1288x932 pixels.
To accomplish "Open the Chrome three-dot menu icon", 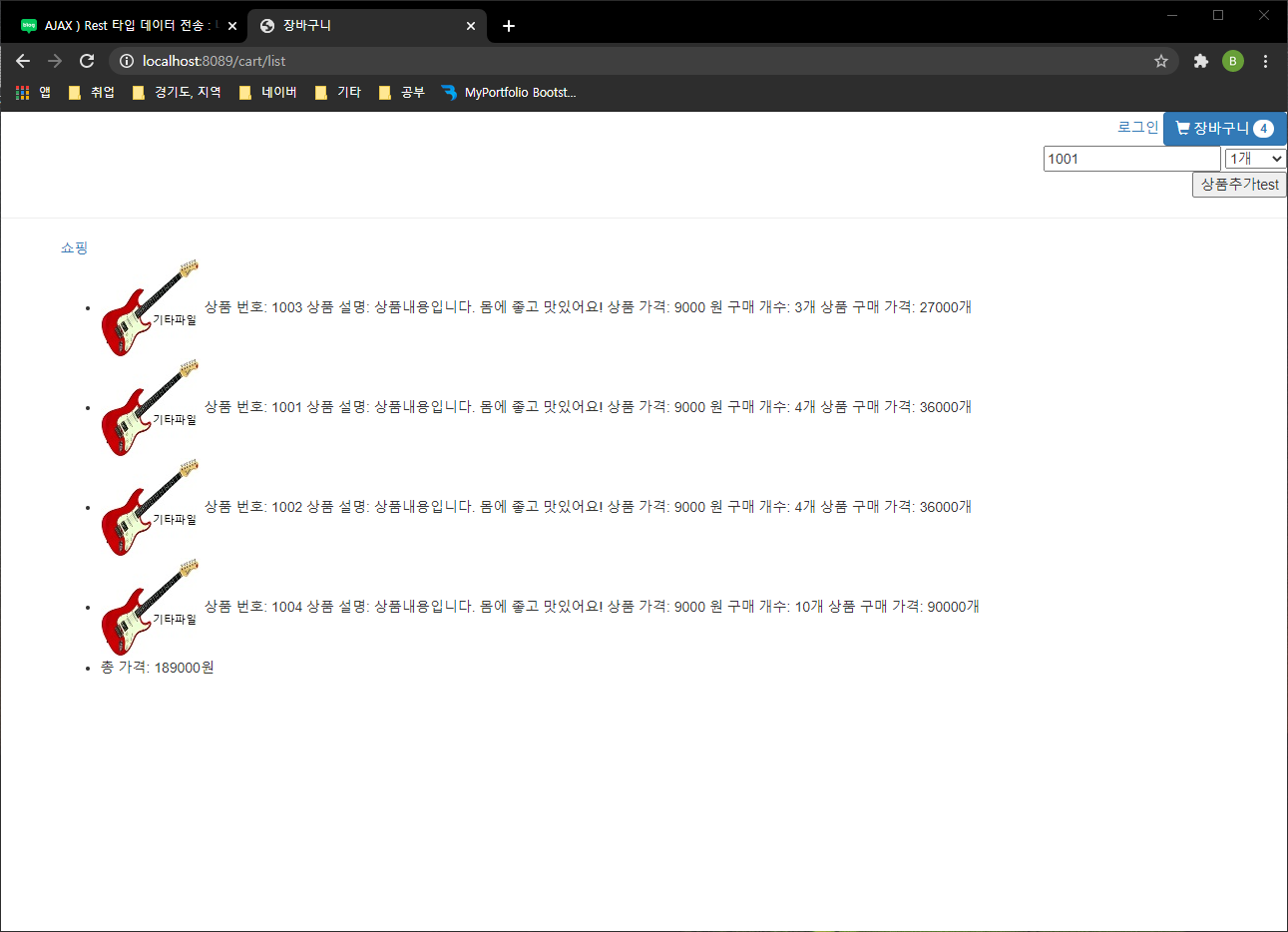I will [1265, 61].
